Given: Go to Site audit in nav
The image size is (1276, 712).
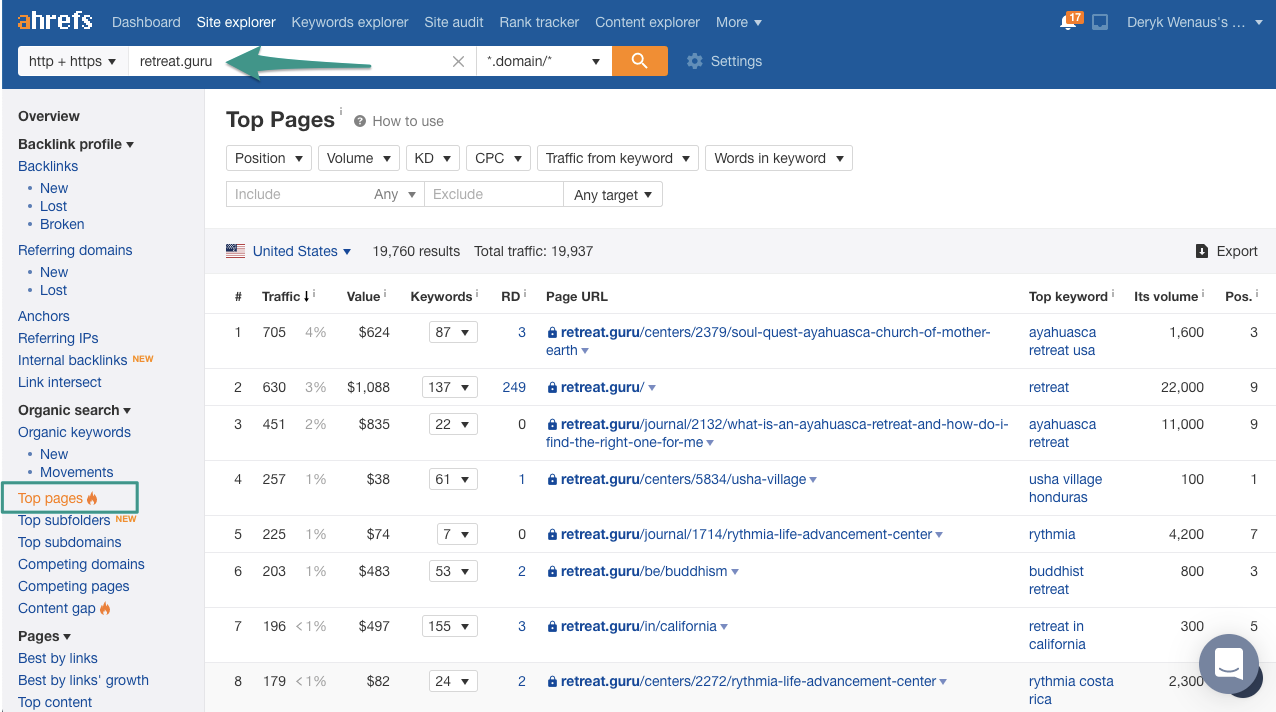Looking at the screenshot, I should (x=454, y=22).
